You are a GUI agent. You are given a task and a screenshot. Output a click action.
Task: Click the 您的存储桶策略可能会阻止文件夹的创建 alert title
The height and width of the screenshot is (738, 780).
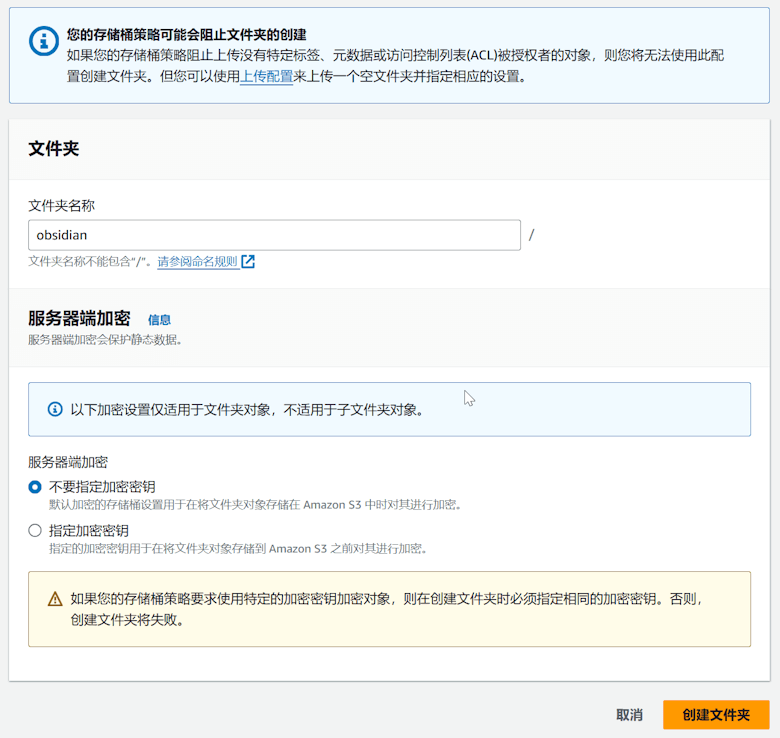[x=186, y=35]
